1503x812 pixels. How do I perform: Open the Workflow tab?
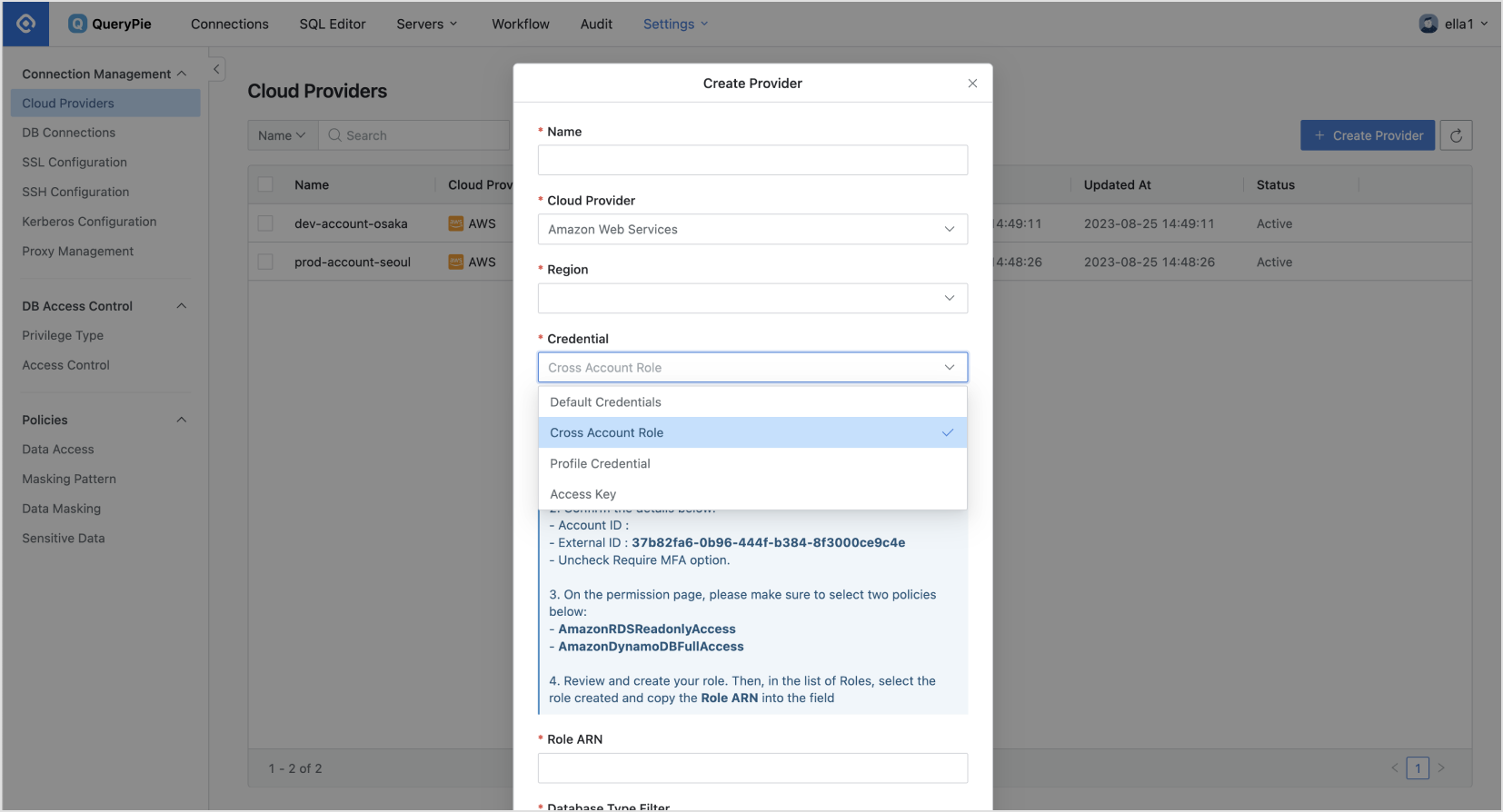tap(521, 24)
